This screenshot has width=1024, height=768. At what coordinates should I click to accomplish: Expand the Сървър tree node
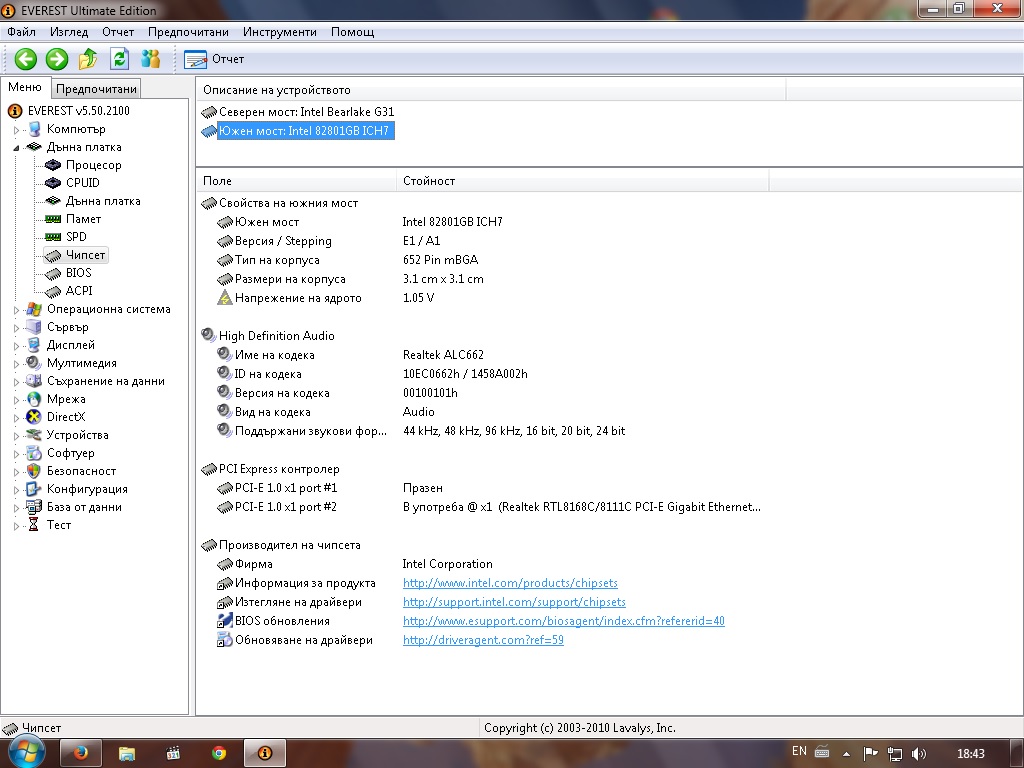pos(16,328)
